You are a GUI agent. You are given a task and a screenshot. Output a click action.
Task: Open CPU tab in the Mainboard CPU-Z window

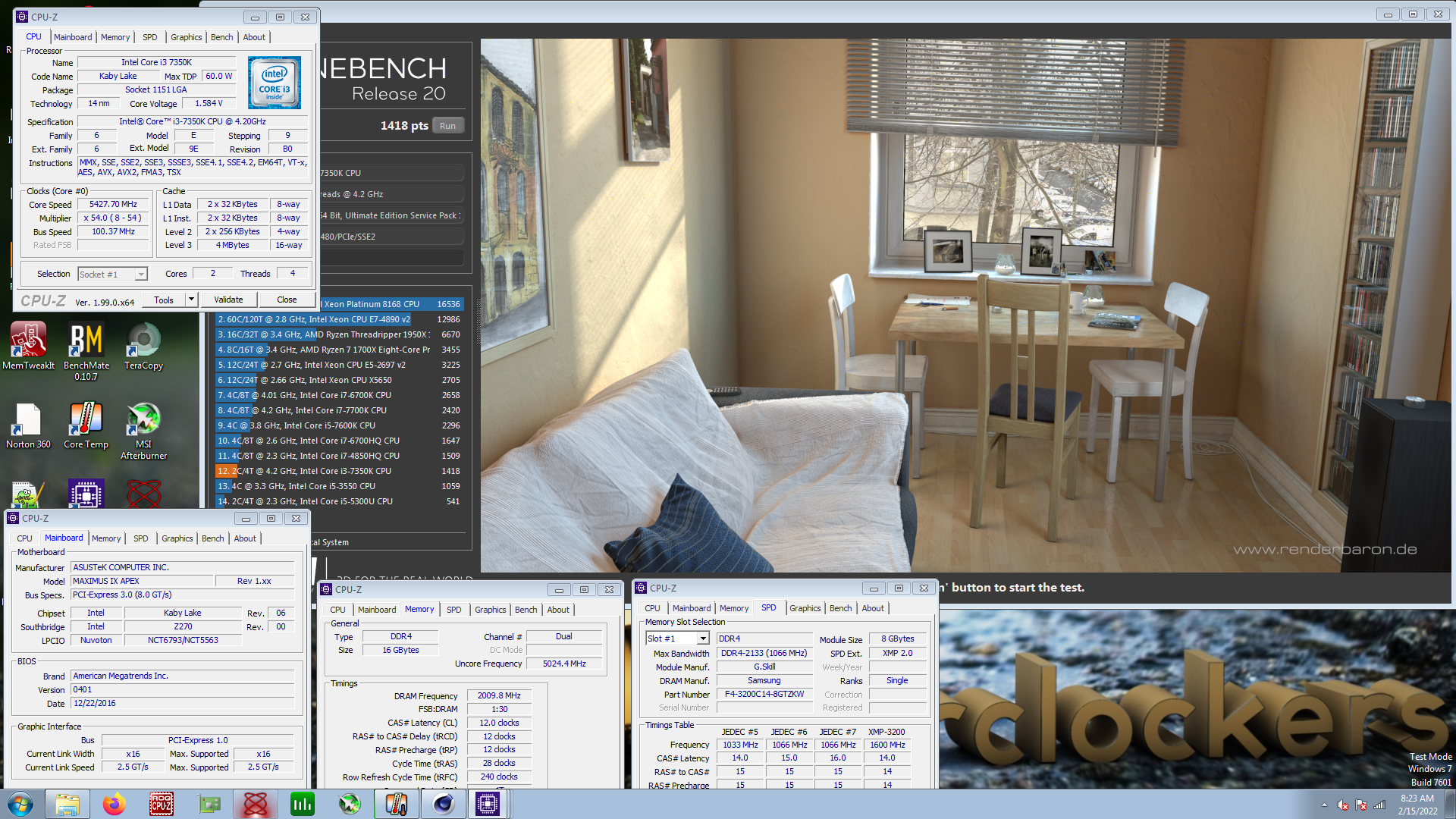pos(25,538)
